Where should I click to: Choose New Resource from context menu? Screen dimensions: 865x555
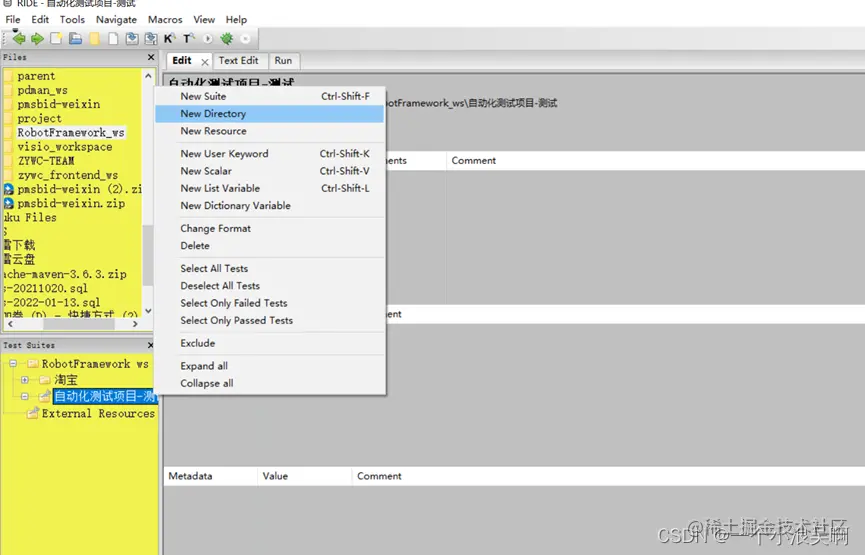(x=270, y=131)
